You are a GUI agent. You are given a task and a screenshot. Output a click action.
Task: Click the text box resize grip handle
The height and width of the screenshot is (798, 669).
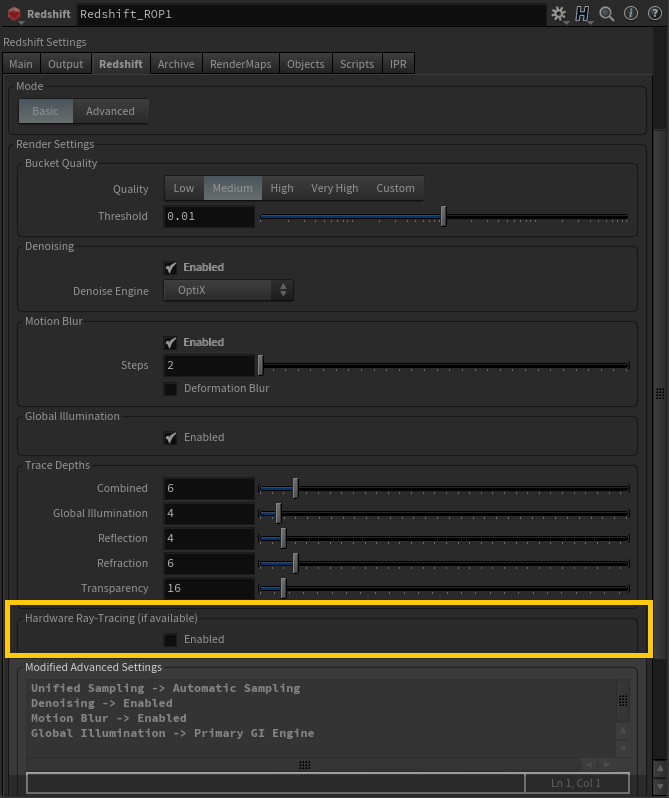tap(304, 765)
